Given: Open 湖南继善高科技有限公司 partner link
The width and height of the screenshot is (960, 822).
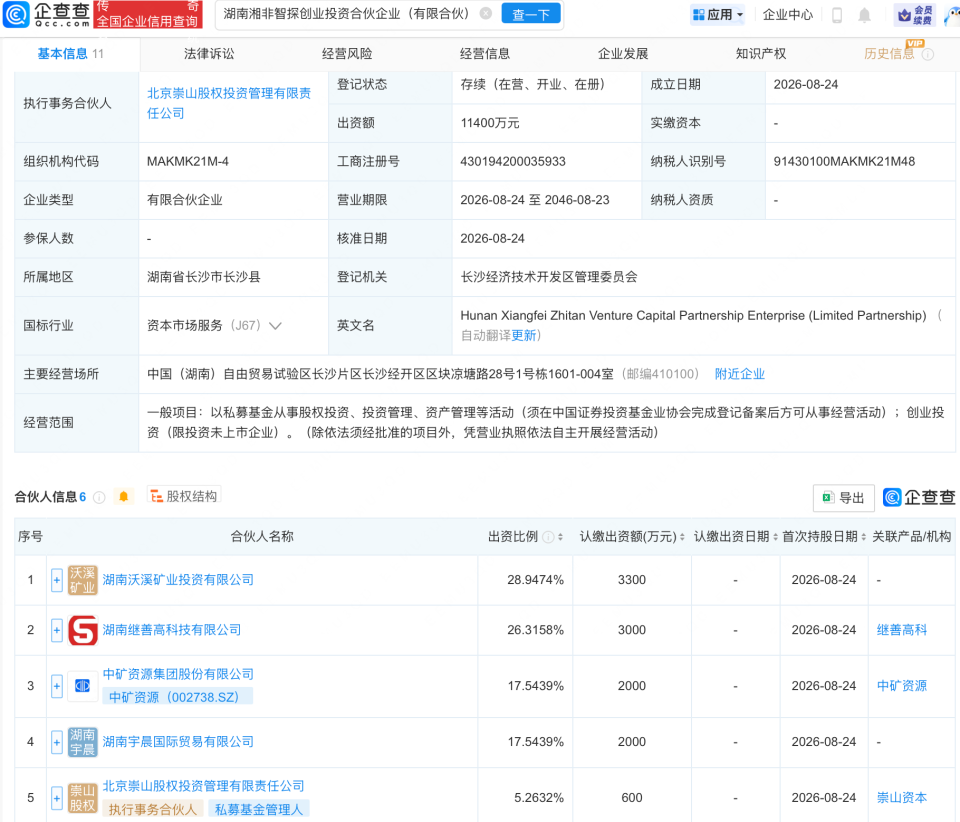Looking at the screenshot, I should click(171, 630).
